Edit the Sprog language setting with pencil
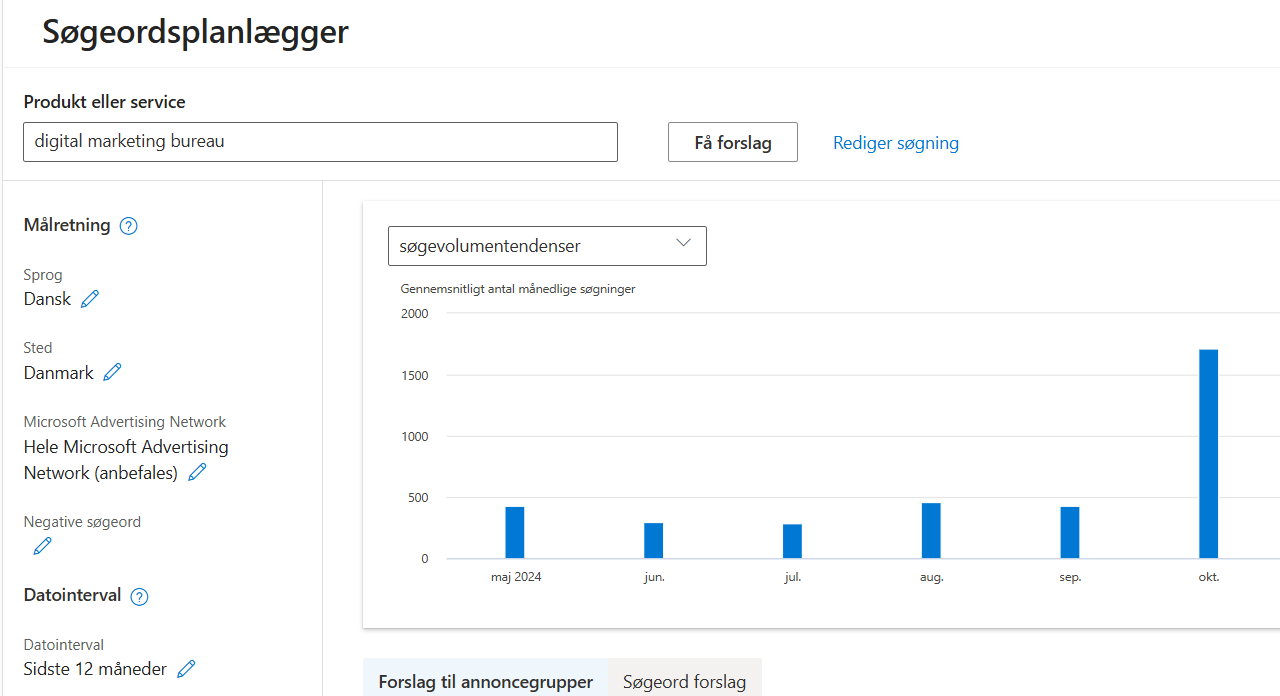Screen dimensions: 1280x696 click(x=90, y=299)
